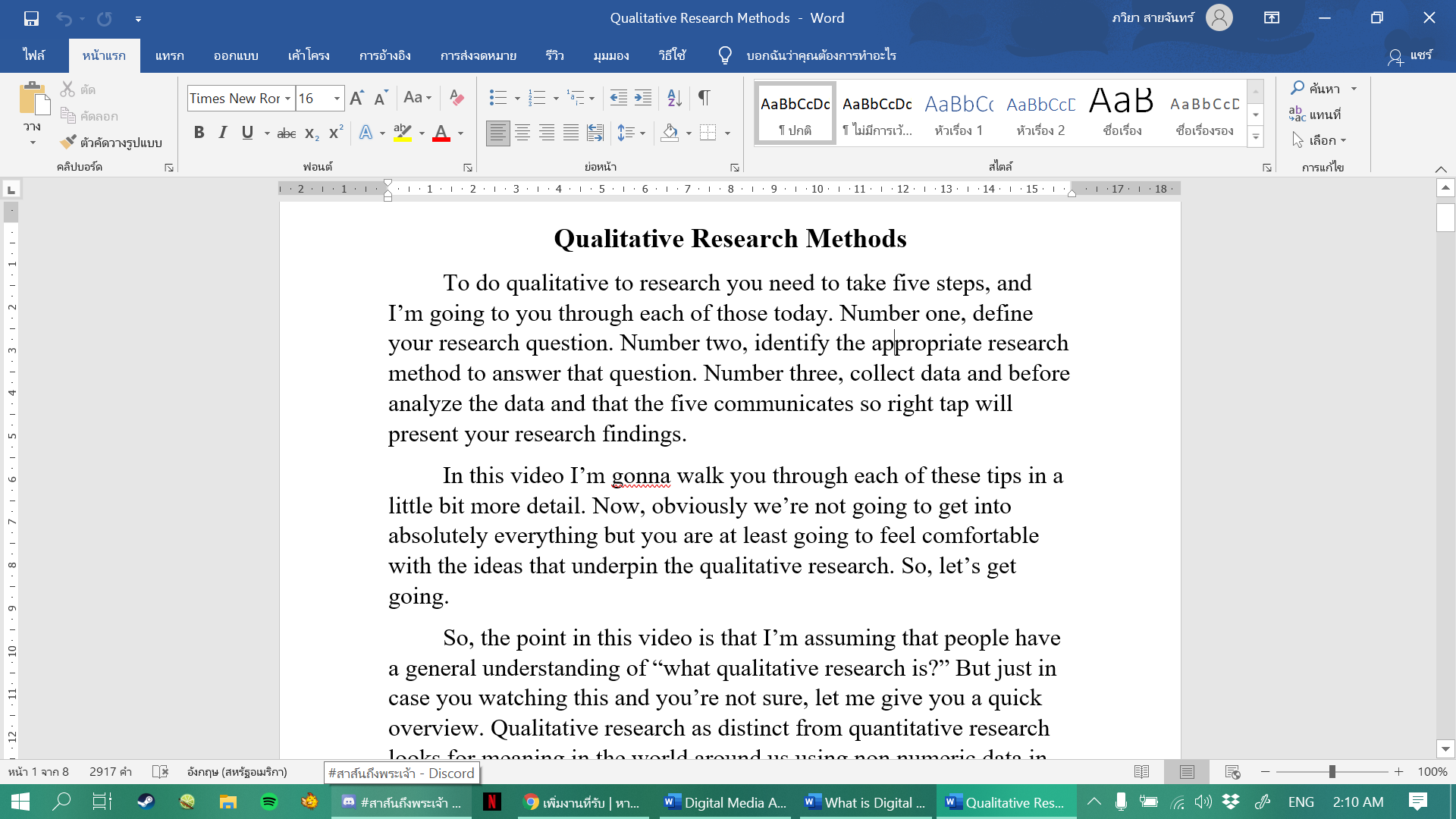
Task: Expand the Styles gallery more arrow
Action: (1256, 137)
